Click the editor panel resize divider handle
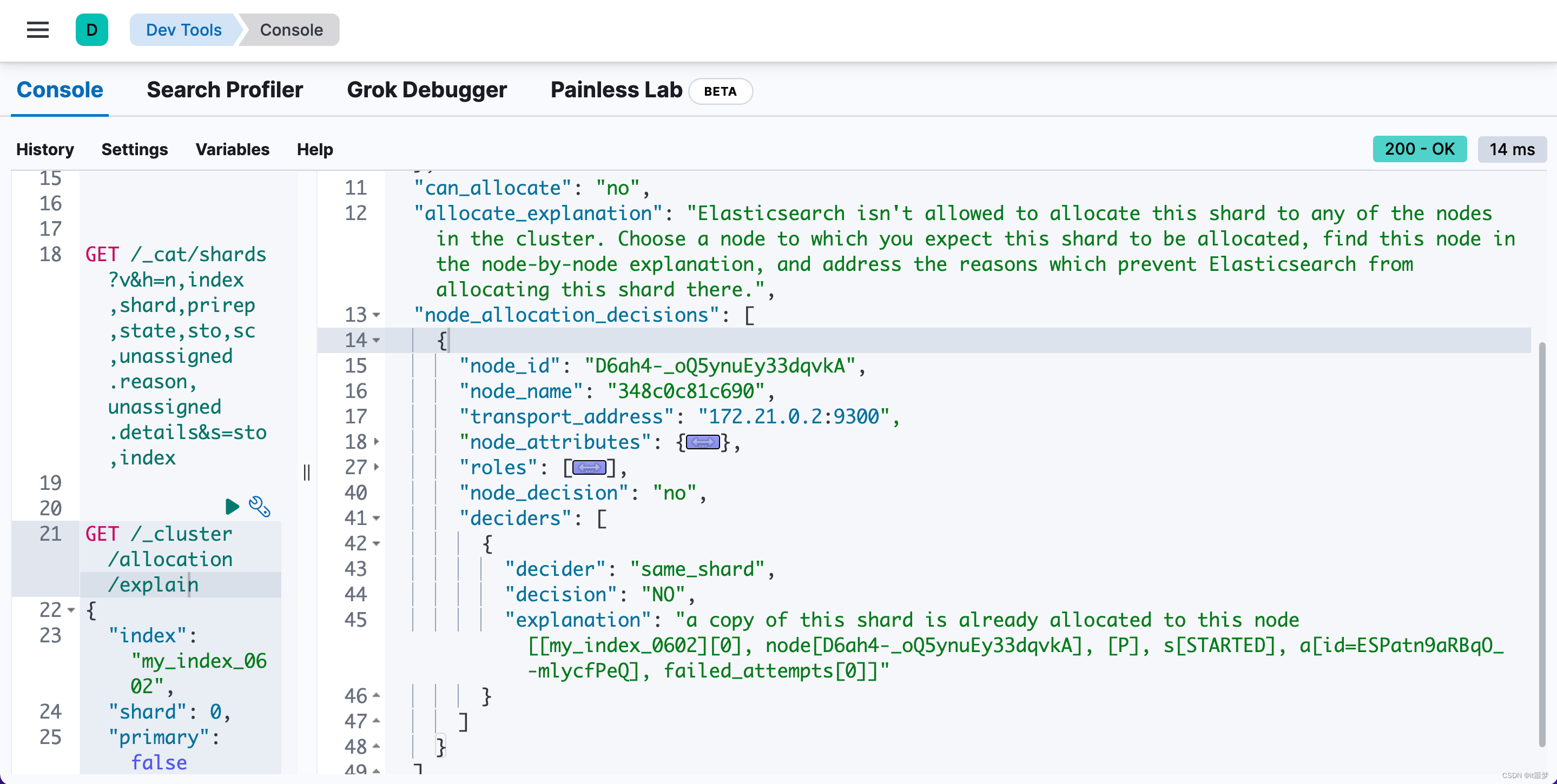 pyautogui.click(x=306, y=473)
